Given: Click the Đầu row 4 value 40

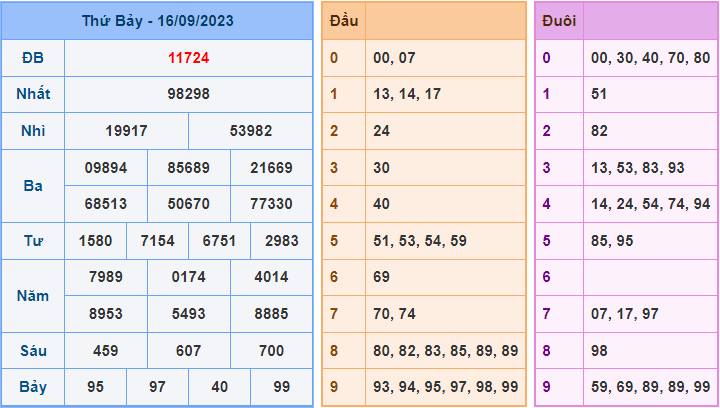Looking at the screenshot, I should [x=381, y=204].
